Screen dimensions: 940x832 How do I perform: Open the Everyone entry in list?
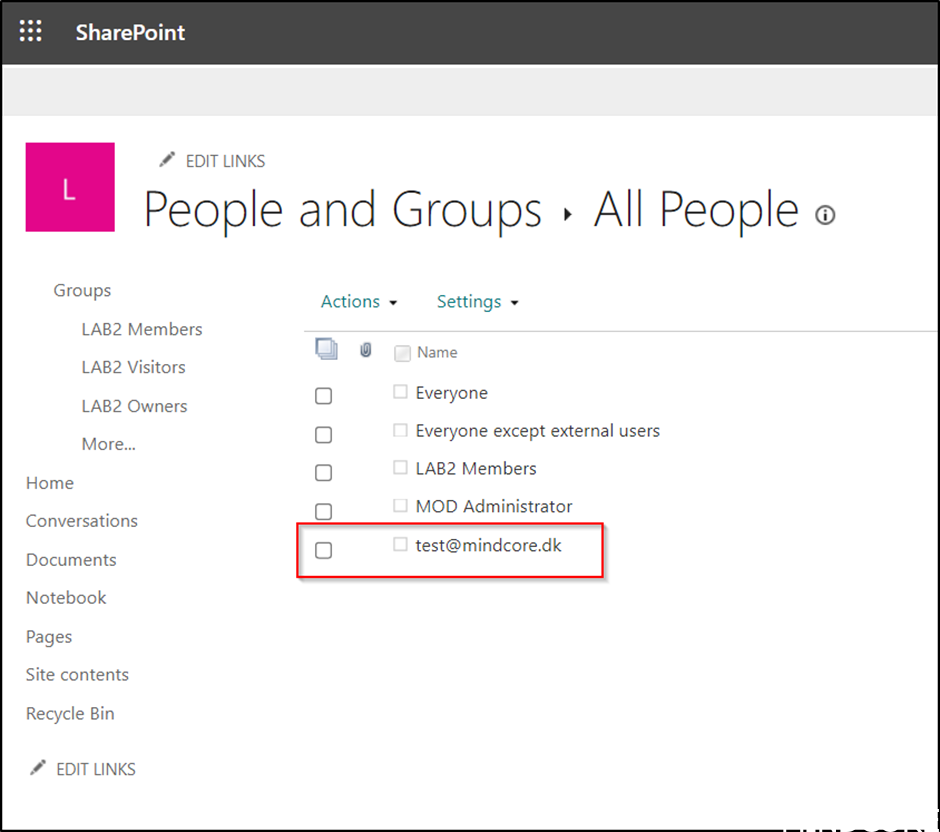pos(451,393)
